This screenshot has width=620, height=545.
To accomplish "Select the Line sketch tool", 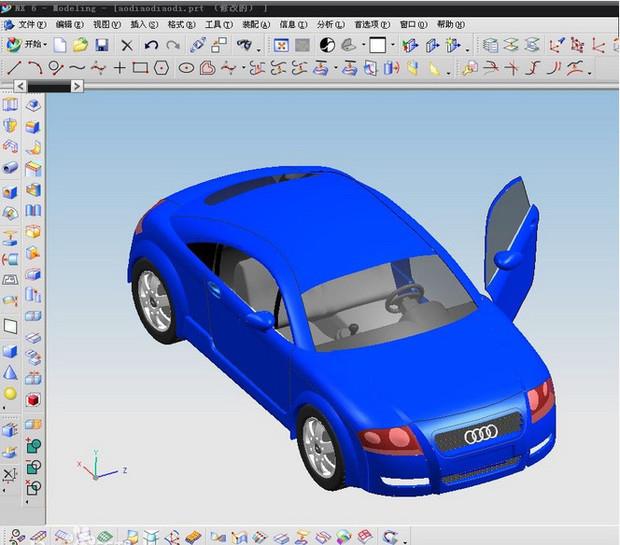I will tap(13, 68).
